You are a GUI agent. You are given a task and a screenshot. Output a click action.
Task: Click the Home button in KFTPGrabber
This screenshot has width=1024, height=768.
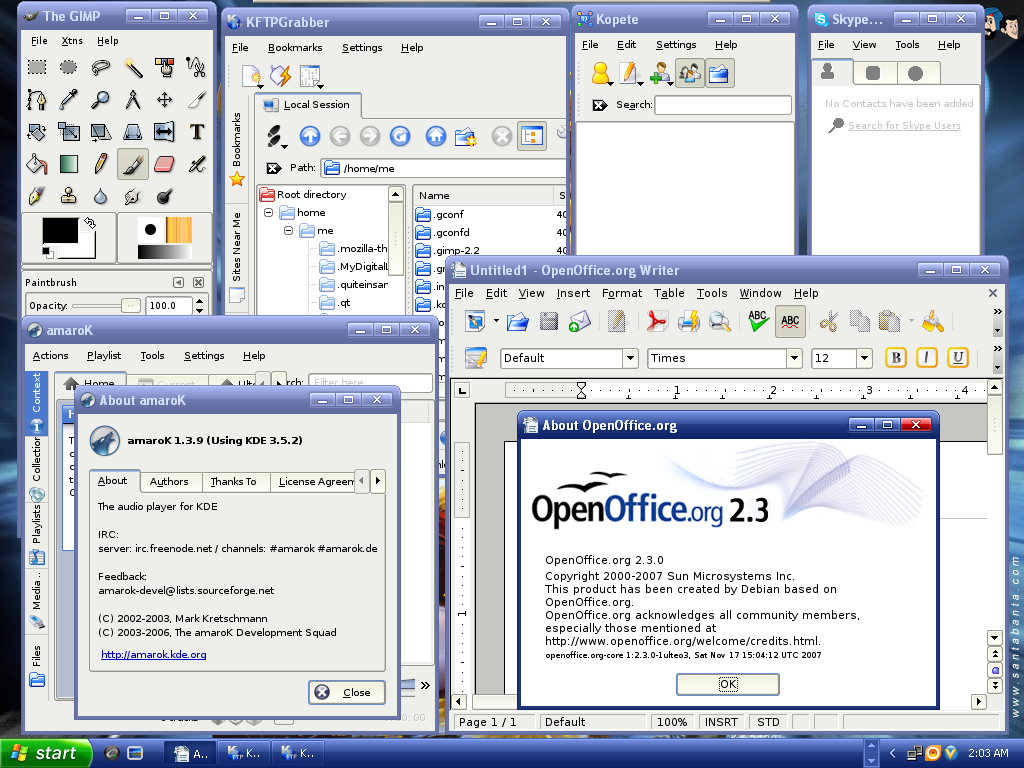435,136
